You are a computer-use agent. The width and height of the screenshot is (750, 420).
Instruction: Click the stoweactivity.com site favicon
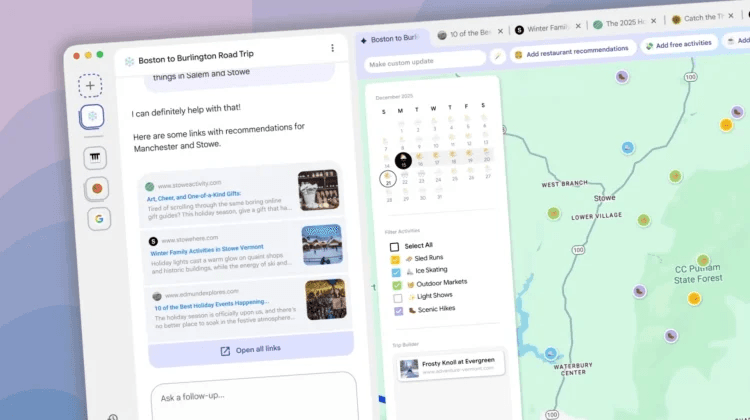click(x=150, y=187)
